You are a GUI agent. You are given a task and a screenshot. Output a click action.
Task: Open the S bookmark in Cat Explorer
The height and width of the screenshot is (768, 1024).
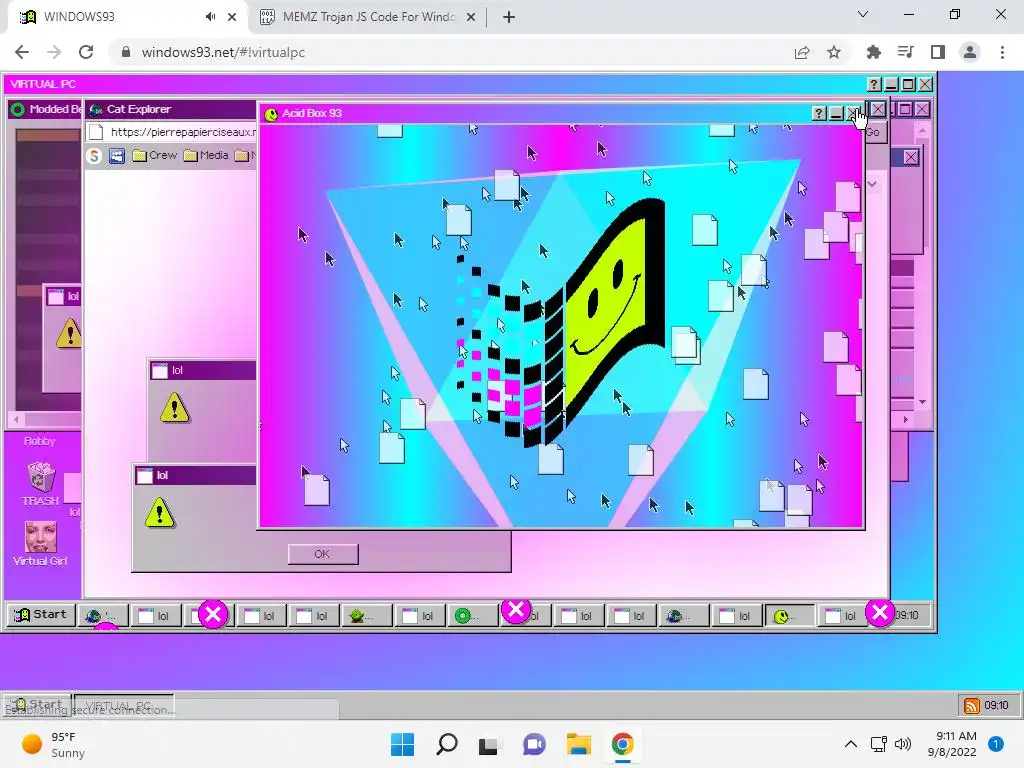[94, 155]
